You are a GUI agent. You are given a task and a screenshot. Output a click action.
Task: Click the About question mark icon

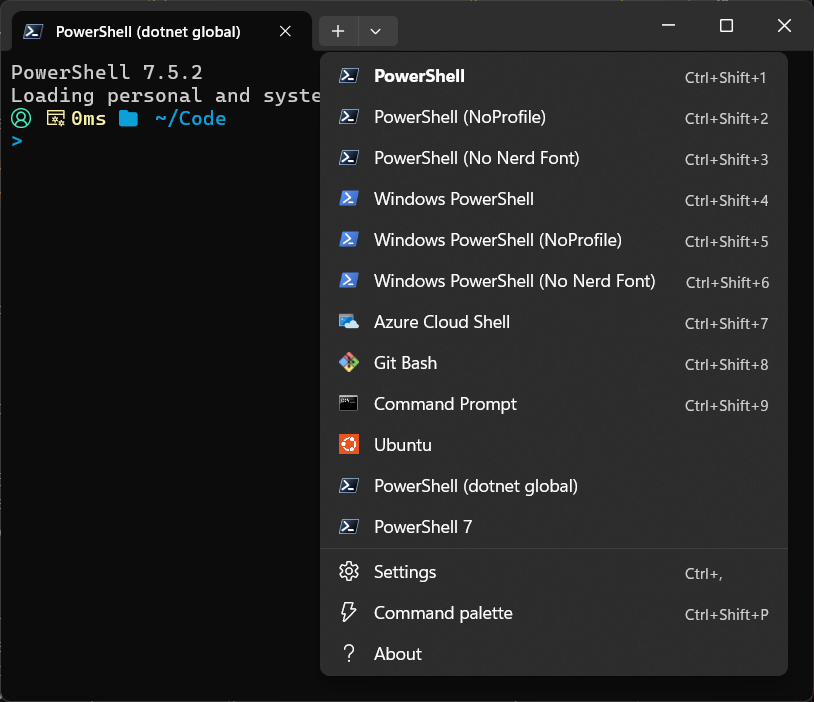click(349, 654)
